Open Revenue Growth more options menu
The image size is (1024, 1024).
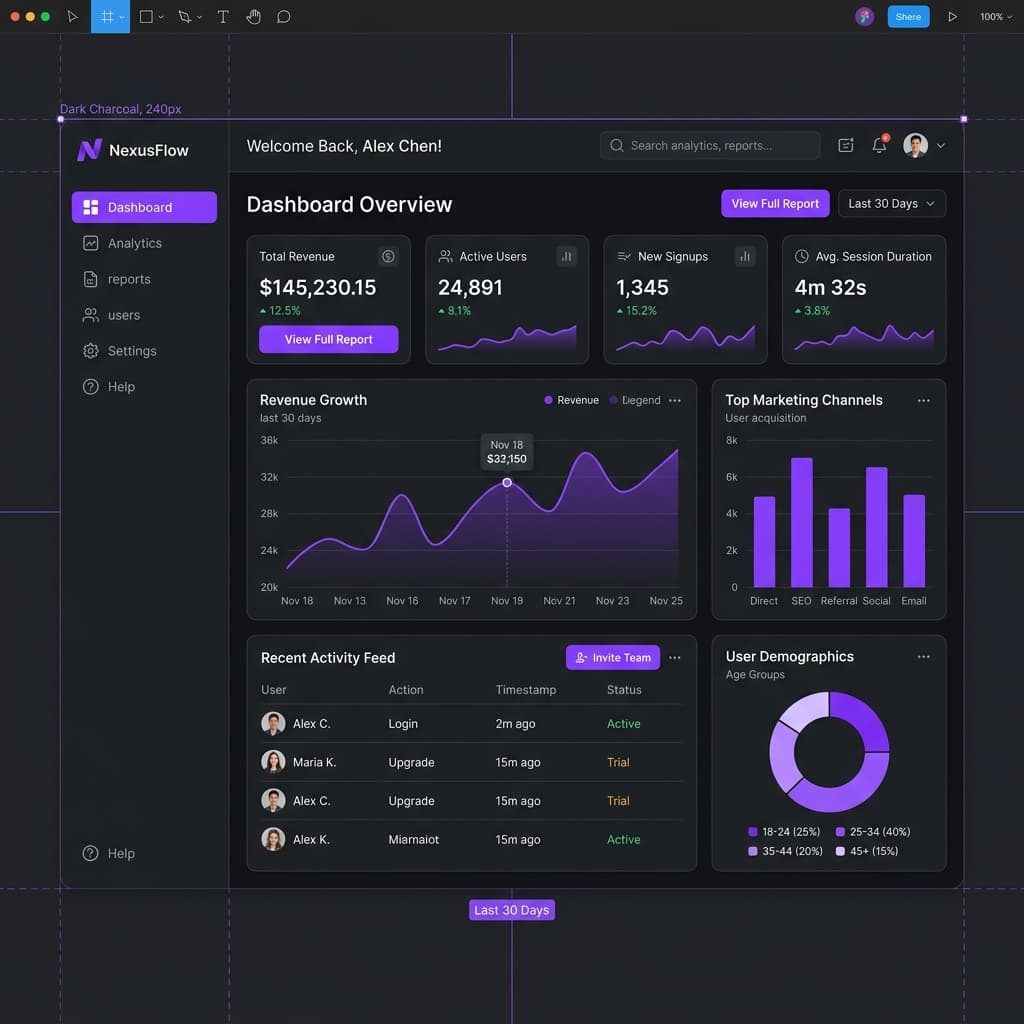click(x=675, y=400)
